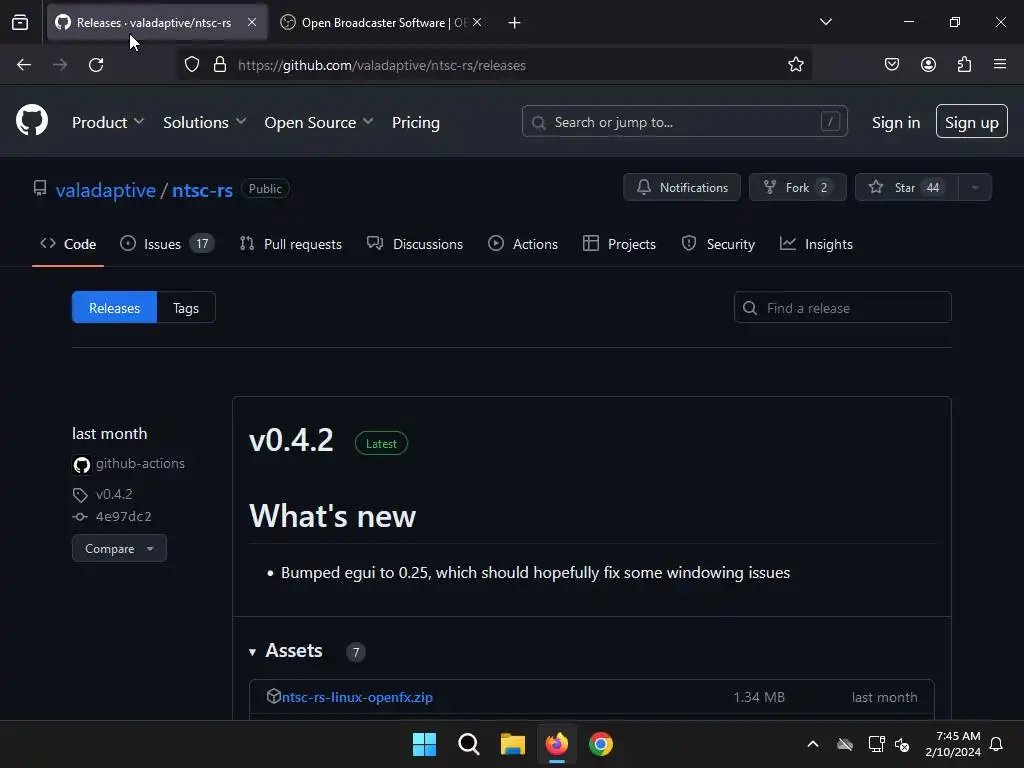Download ntsc-rs-linux-openfx.zip
Screen dimensions: 1024x768
(x=357, y=697)
